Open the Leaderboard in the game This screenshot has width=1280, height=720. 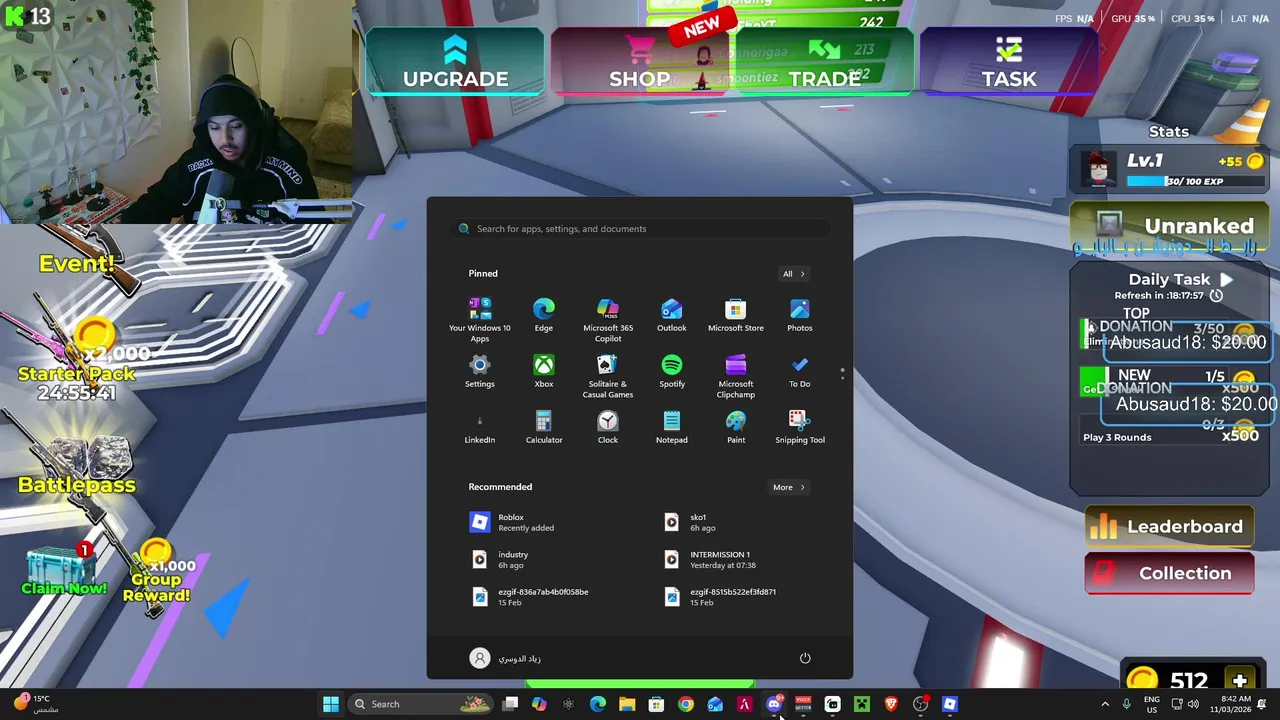click(1169, 527)
